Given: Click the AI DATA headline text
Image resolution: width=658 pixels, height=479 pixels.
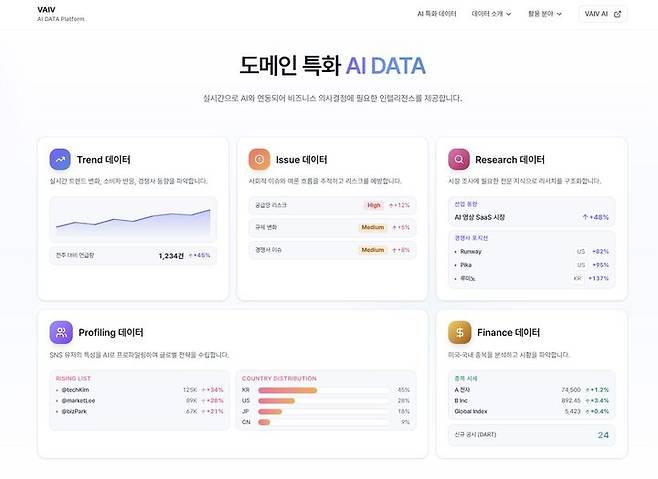Looking at the screenshot, I should click(x=386, y=66).
